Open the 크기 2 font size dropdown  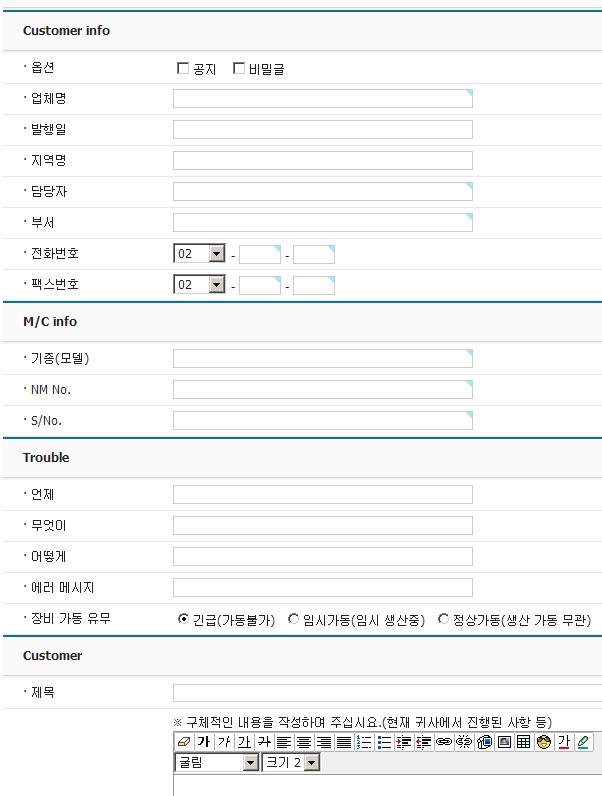(311, 763)
